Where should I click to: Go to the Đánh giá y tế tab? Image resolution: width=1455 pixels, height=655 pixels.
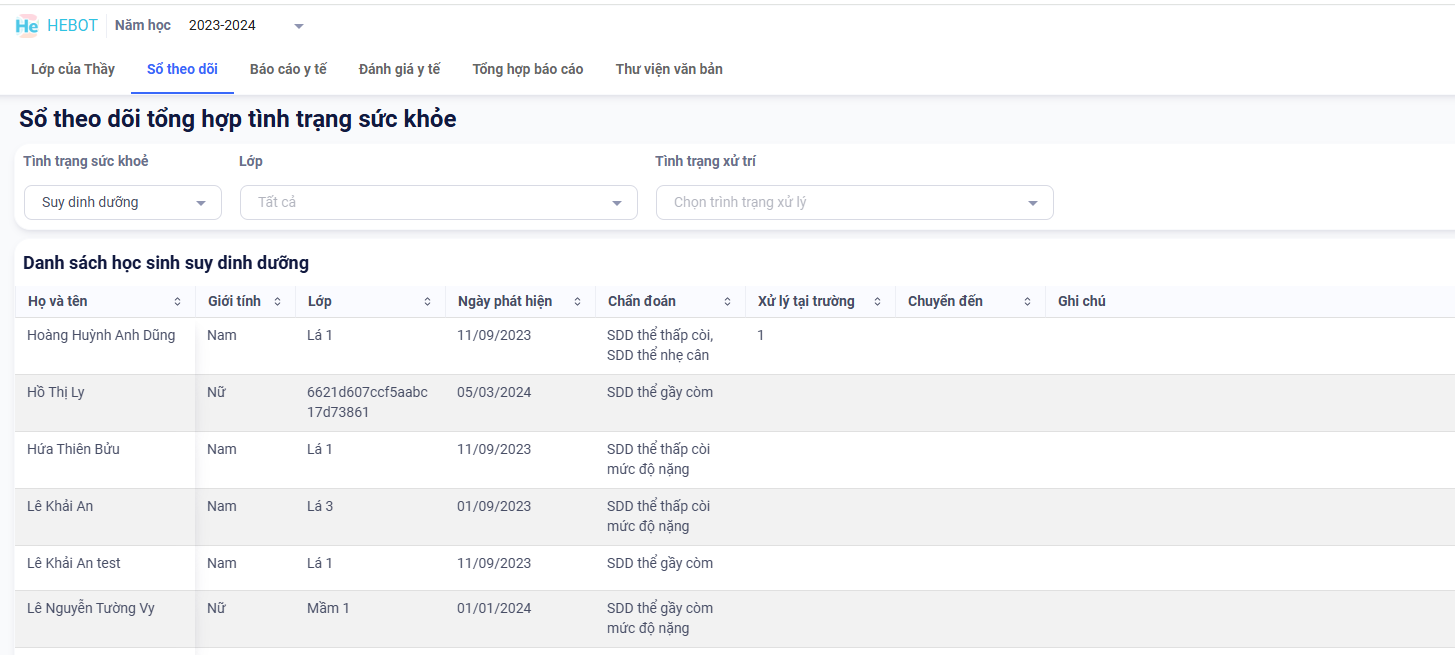point(399,69)
